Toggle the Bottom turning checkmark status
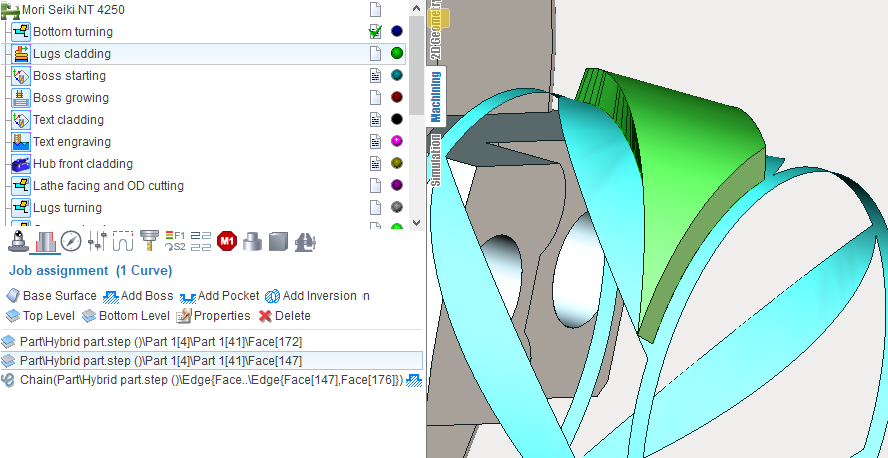 (375, 32)
